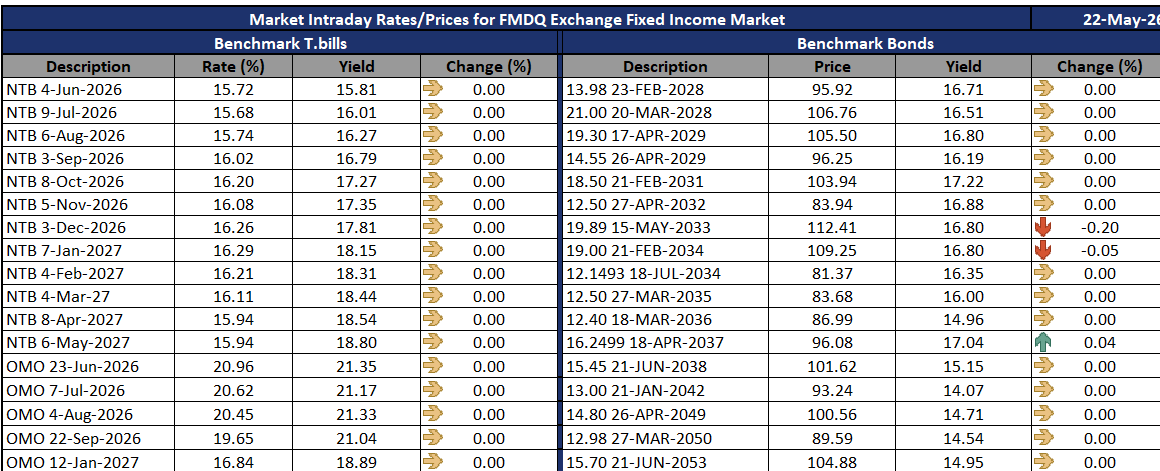Click the arrow icon in NTB 8-Oct-2026 row
This screenshot has height=471, width=1160.
[433, 181]
